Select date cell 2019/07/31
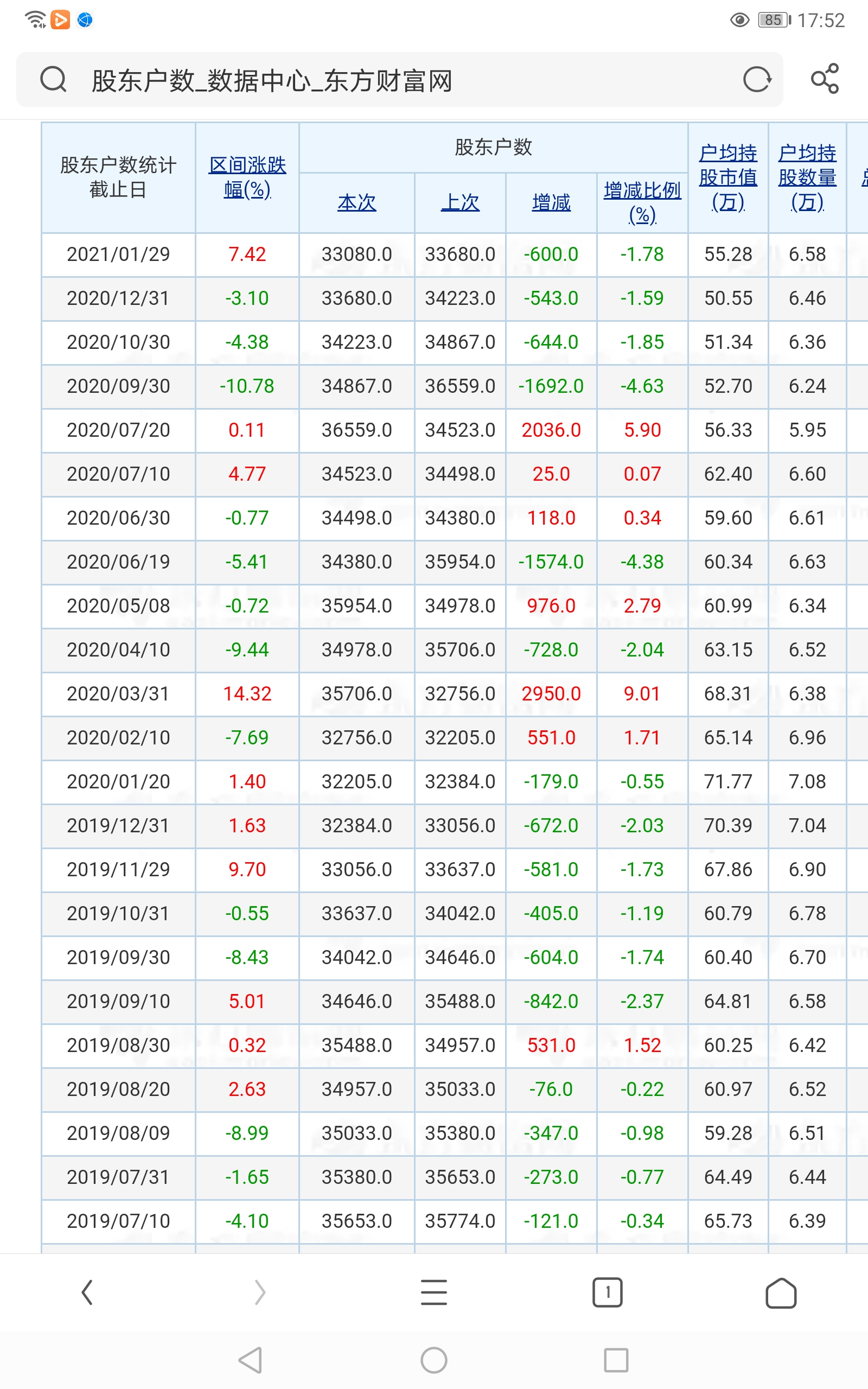 pyautogui.click(x=118, y=1177)
